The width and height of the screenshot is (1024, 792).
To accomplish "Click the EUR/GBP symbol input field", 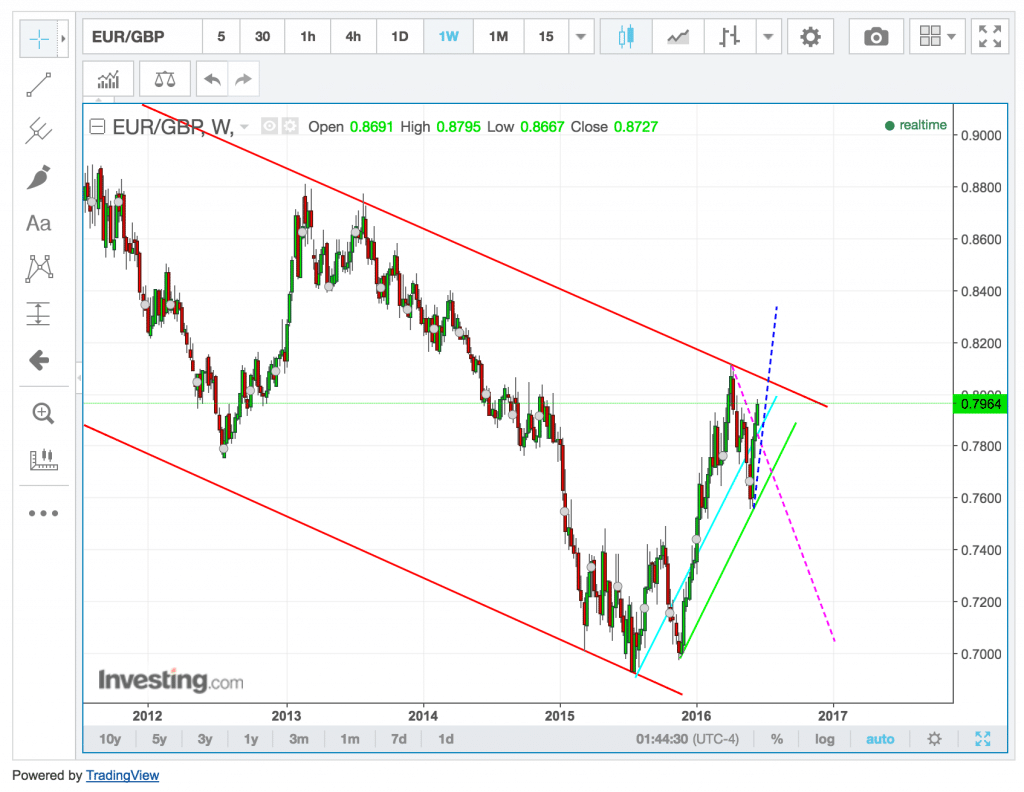I will tap(142, 37).
